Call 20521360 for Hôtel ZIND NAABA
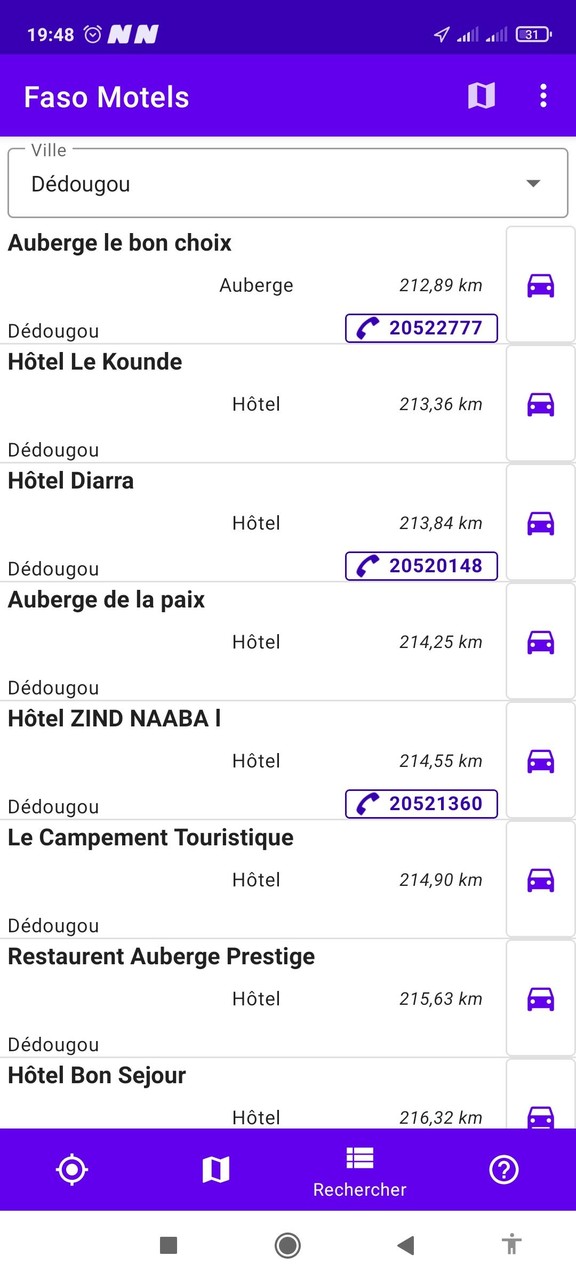This screenshot has height=1280, width=576. (420, 804)
